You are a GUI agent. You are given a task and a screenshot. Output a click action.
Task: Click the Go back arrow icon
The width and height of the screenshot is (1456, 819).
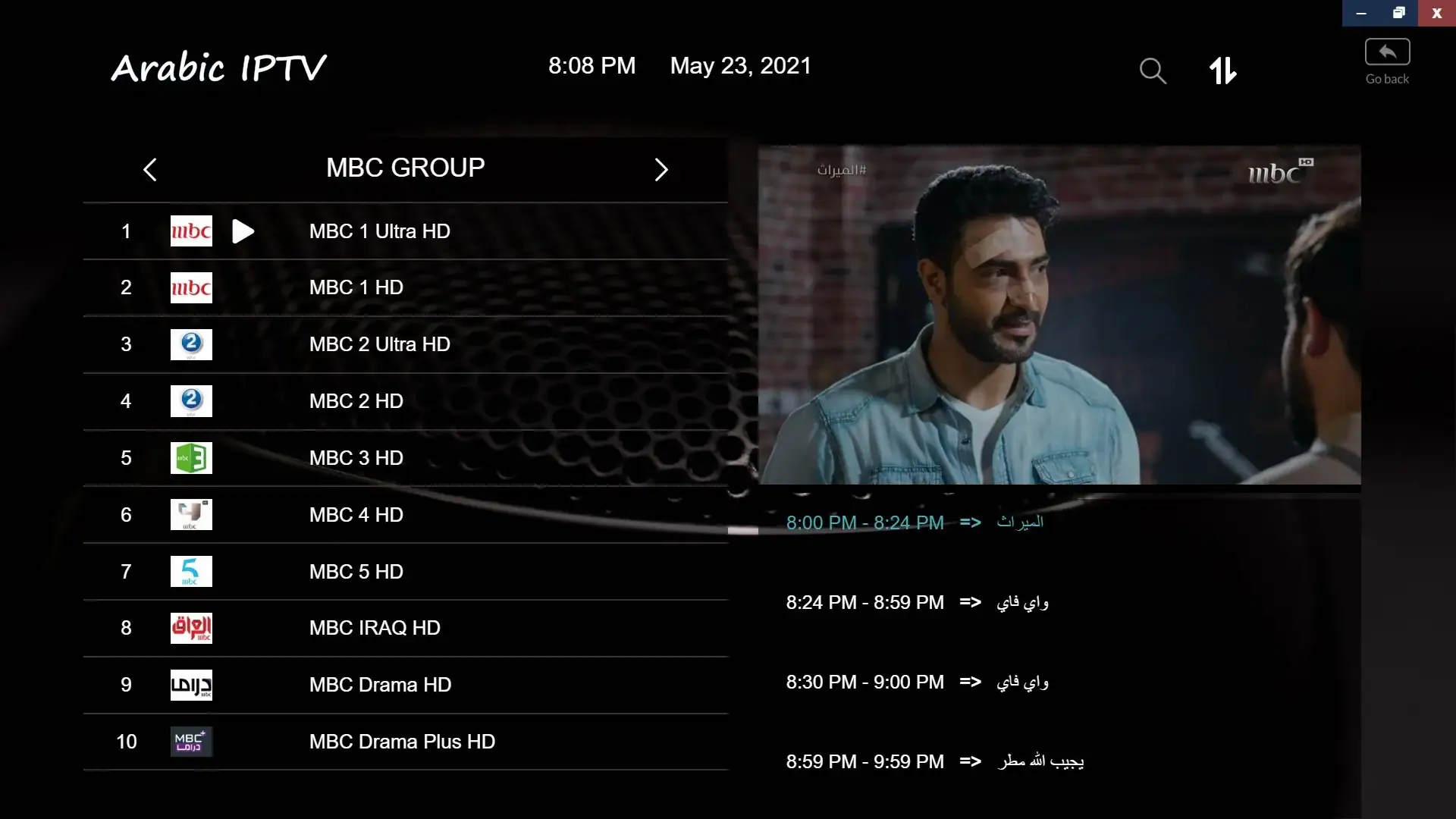click(x=1386, y=52)
